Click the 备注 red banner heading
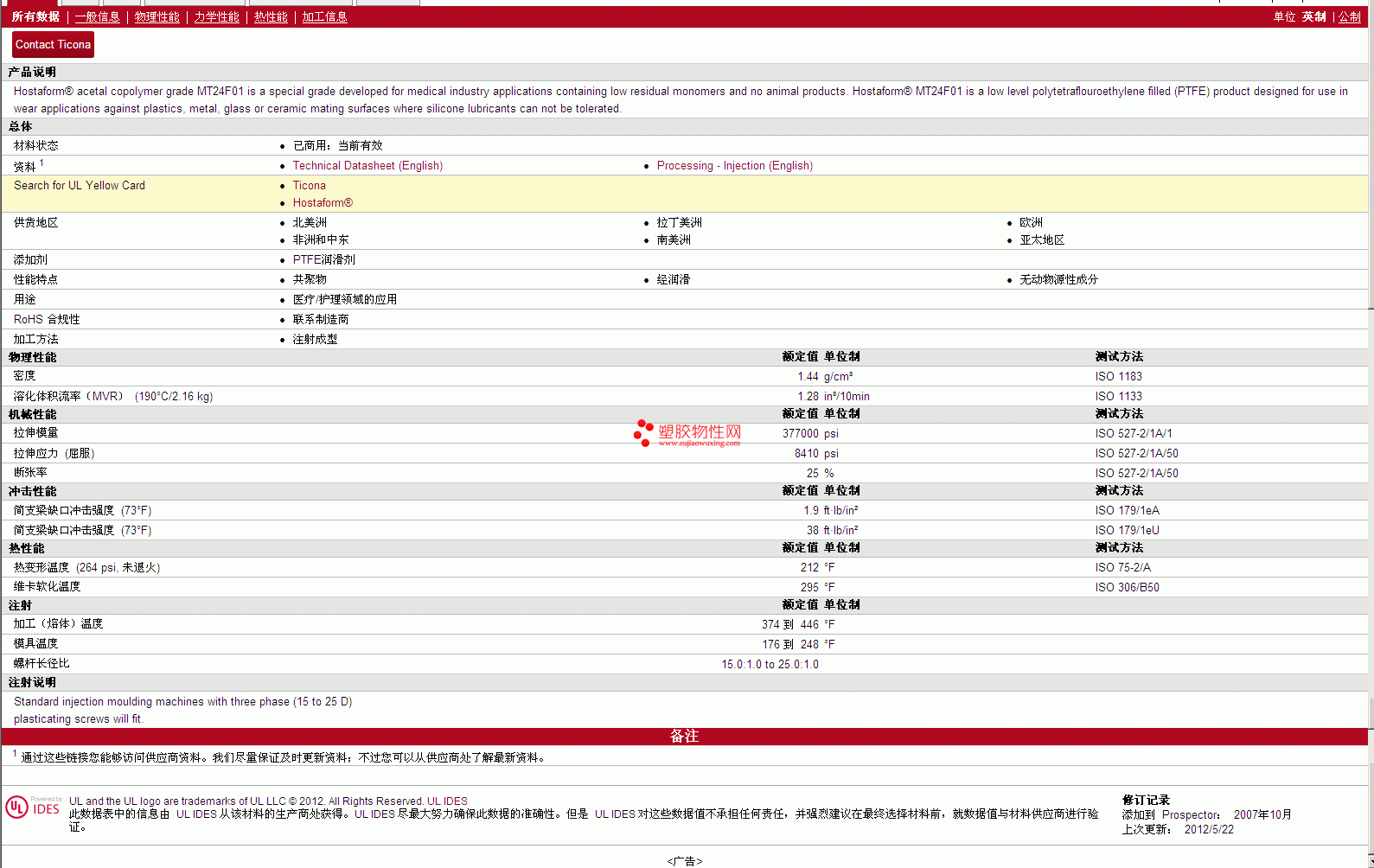Screen dimensions: 1374x868 684,737
